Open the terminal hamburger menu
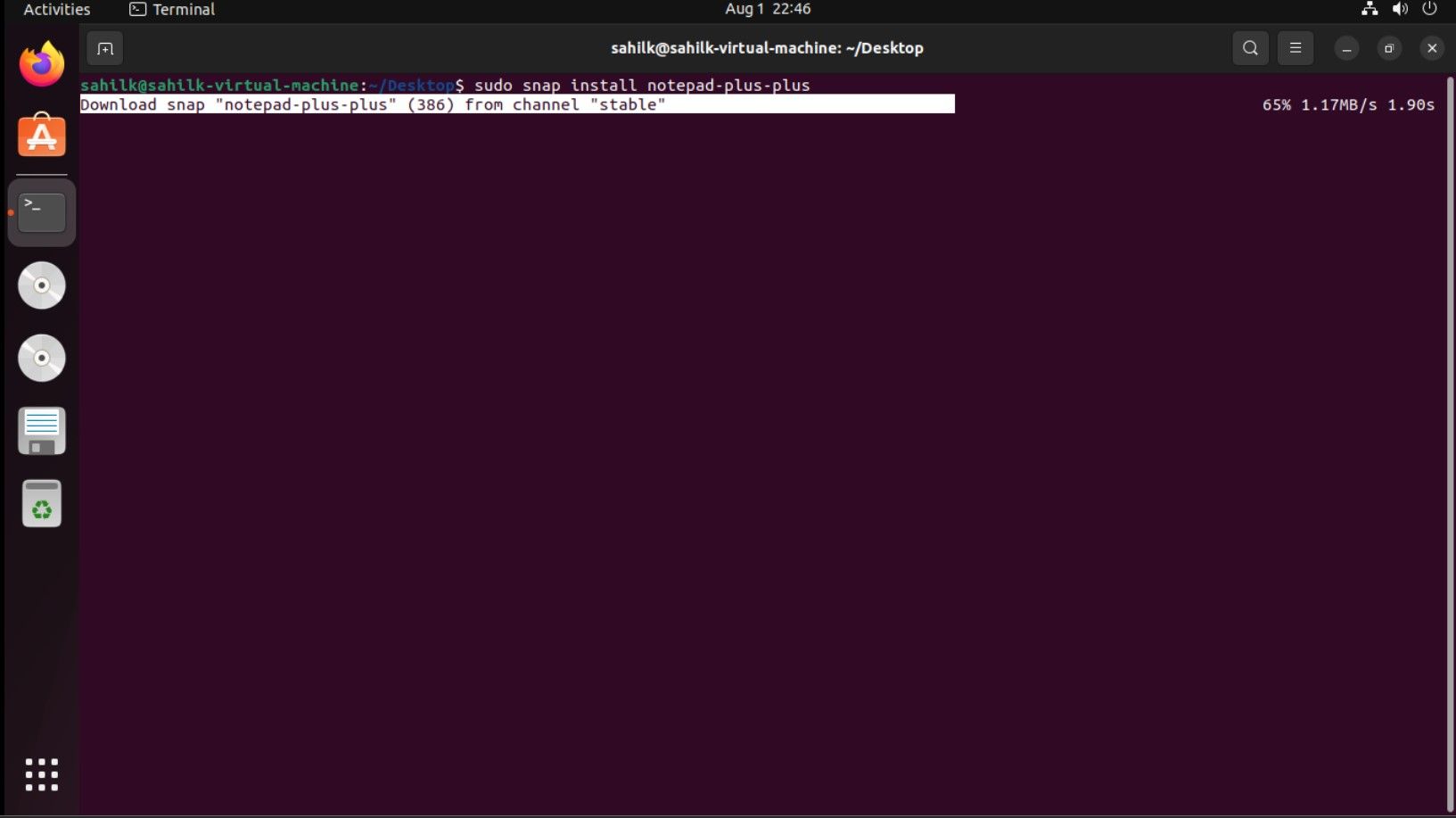This screenshot has width=1456, height=818. [x=1296, y=48]
